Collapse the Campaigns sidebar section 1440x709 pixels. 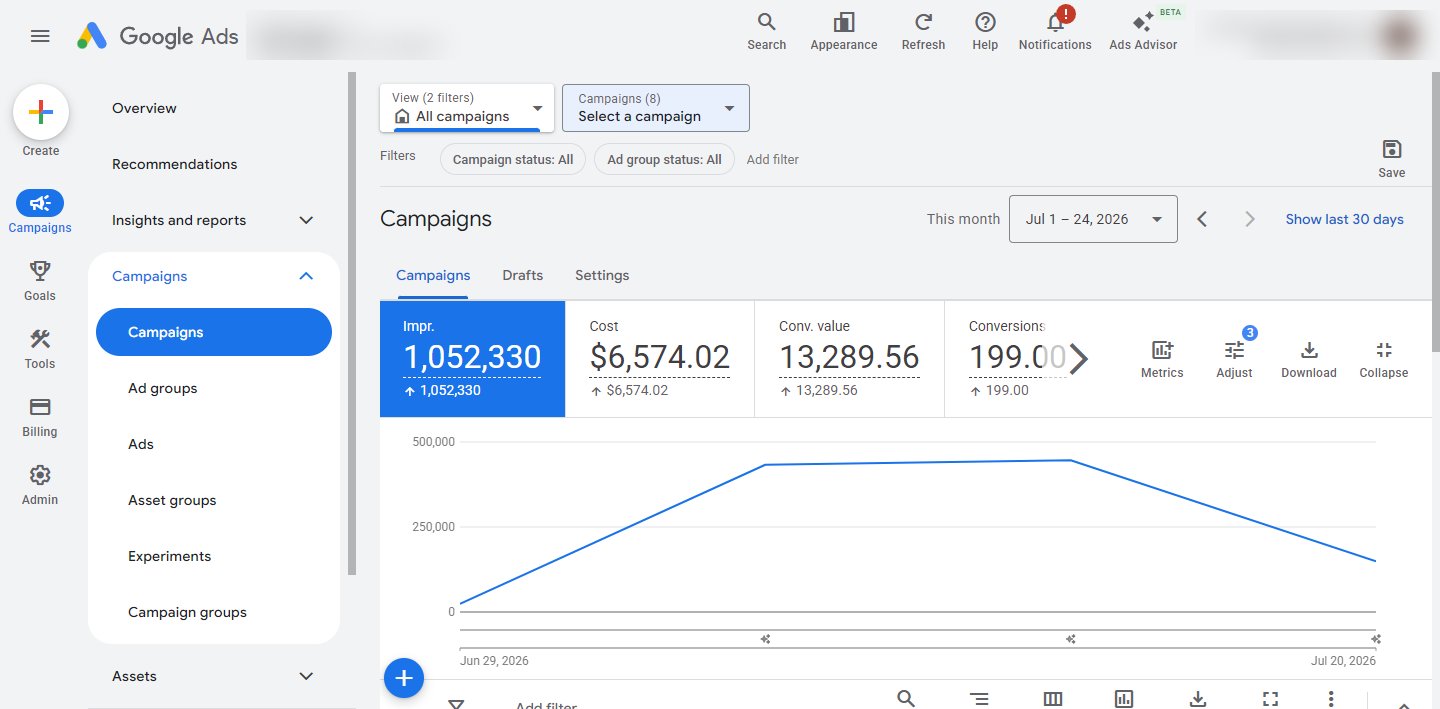[214, 276]
